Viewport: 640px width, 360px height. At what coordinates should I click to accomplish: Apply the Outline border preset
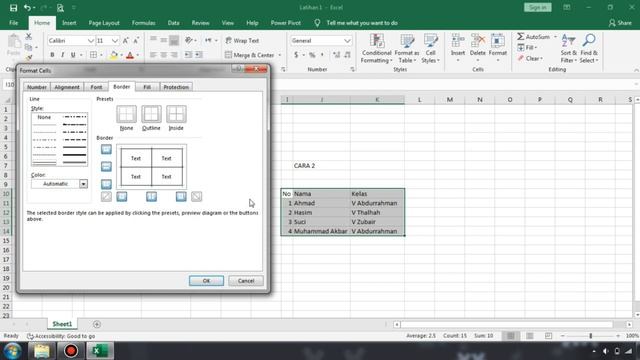coord(151,114)
